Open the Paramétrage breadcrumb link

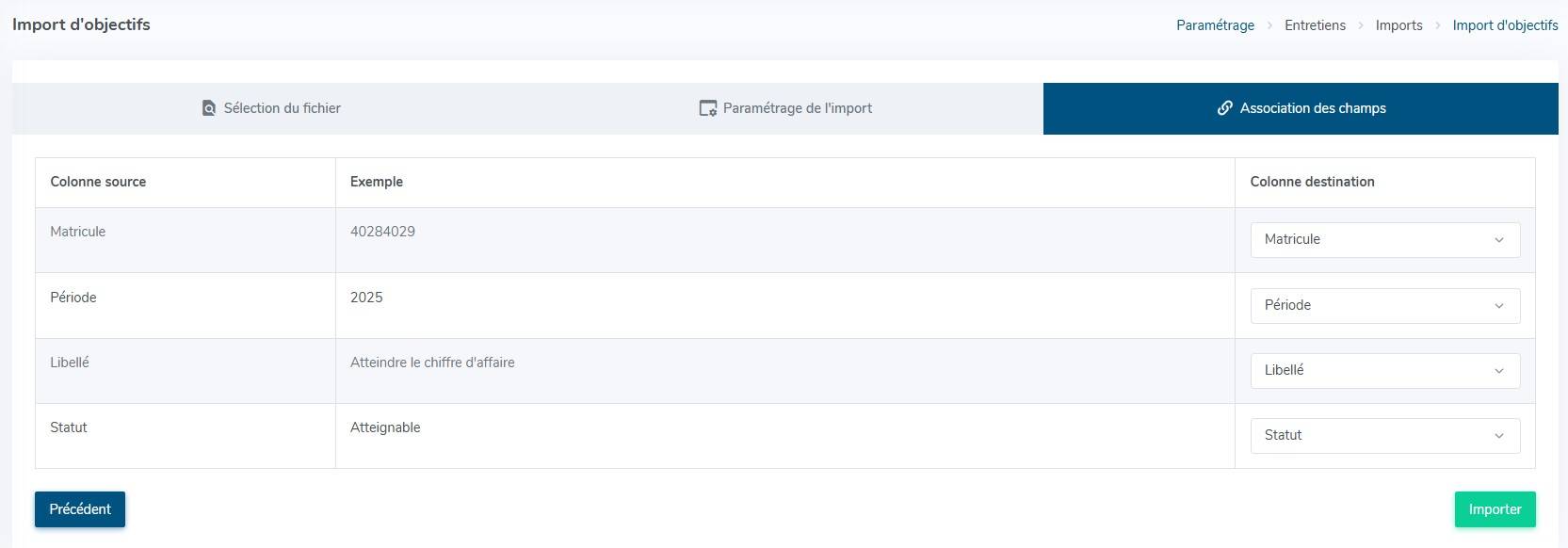[x=1215, y=25]
